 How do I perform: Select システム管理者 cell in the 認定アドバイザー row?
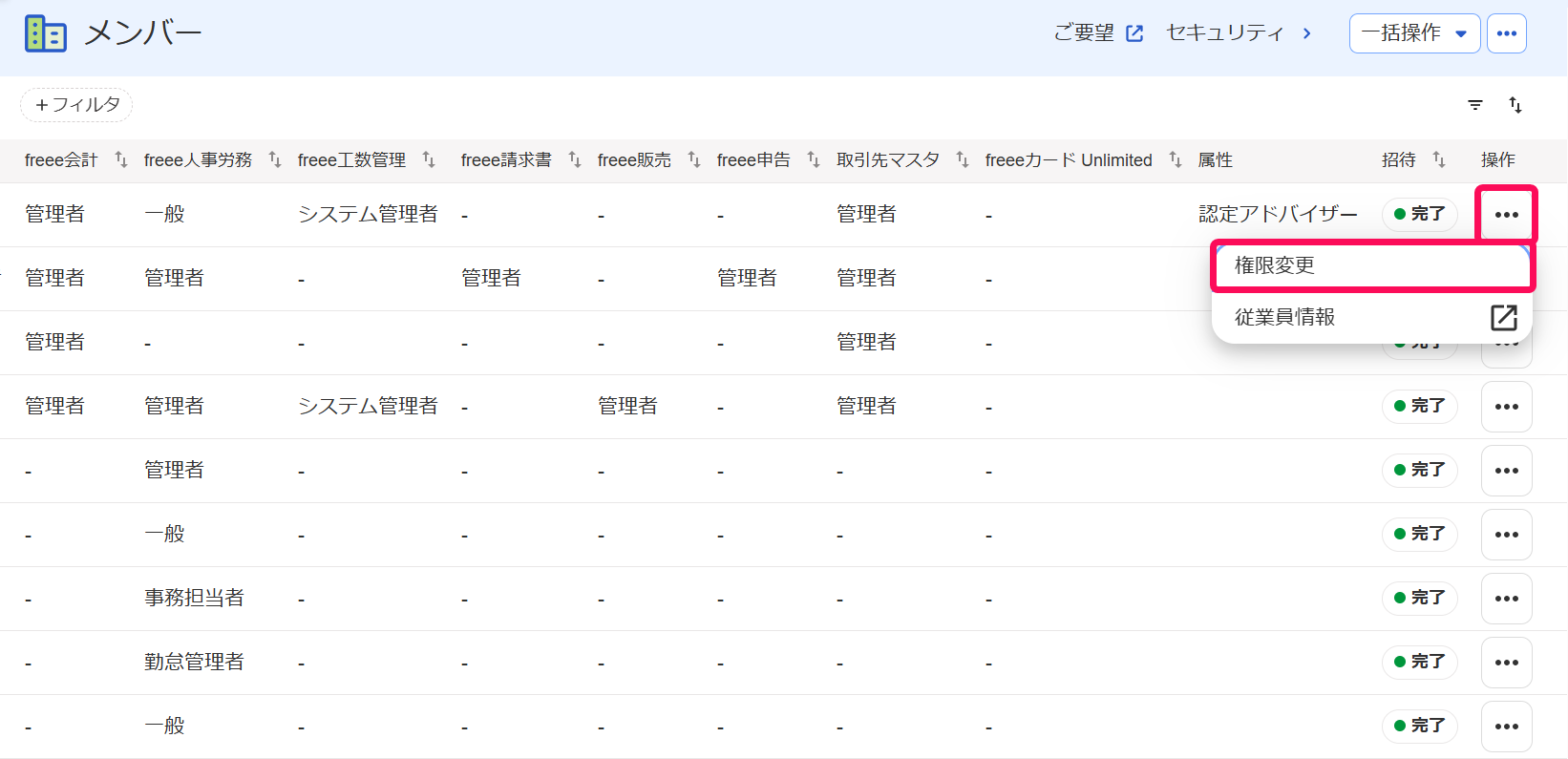coord(368,214)
